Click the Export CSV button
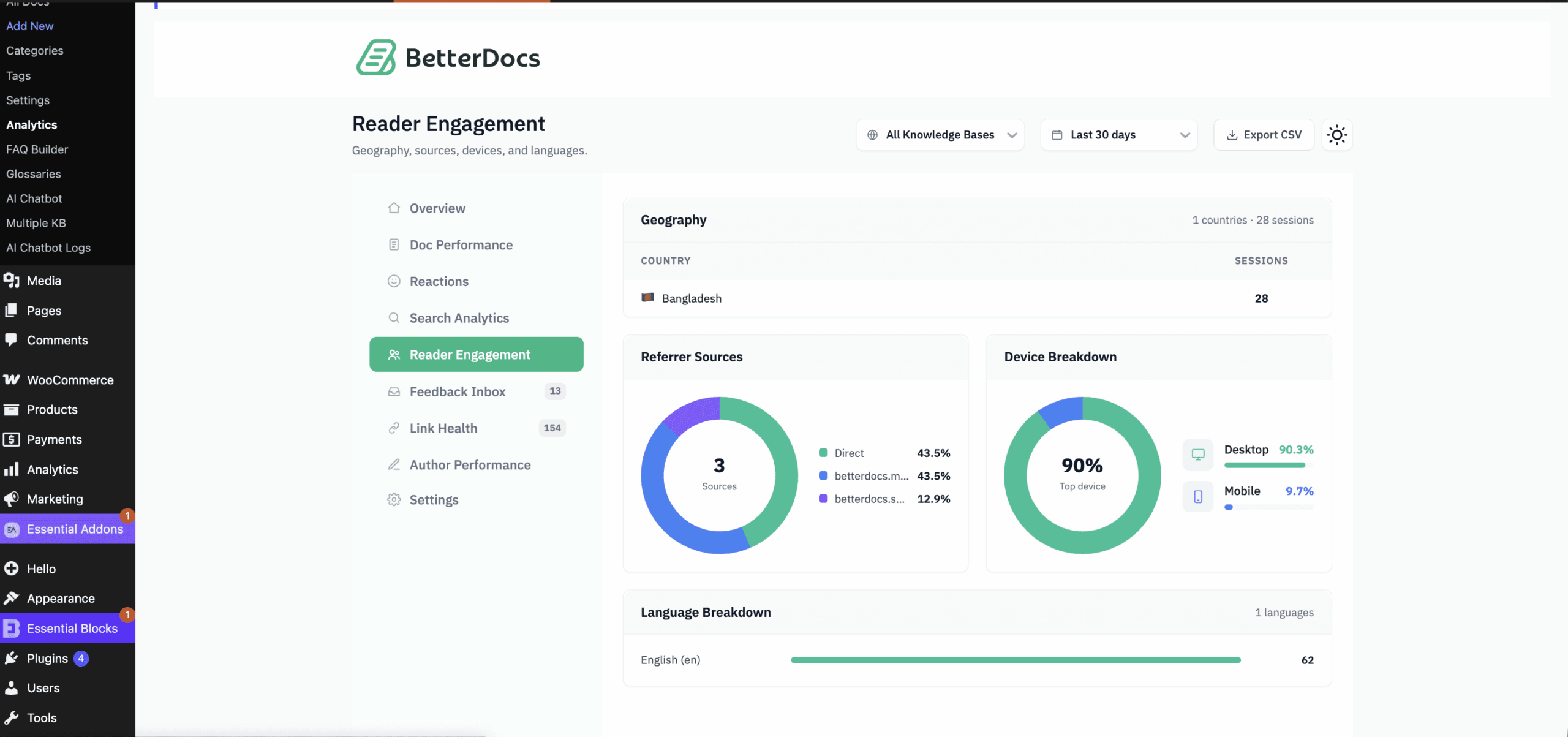 coord(1264,135)
